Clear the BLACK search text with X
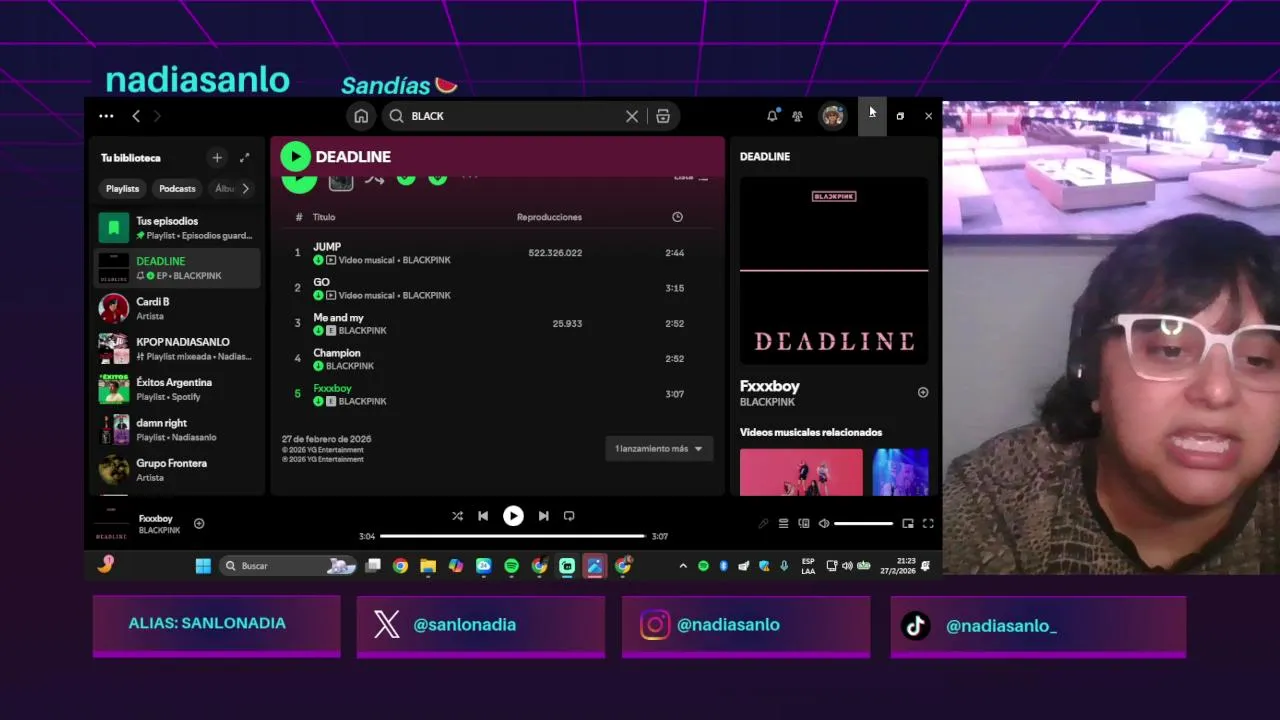 coord(632,116)
